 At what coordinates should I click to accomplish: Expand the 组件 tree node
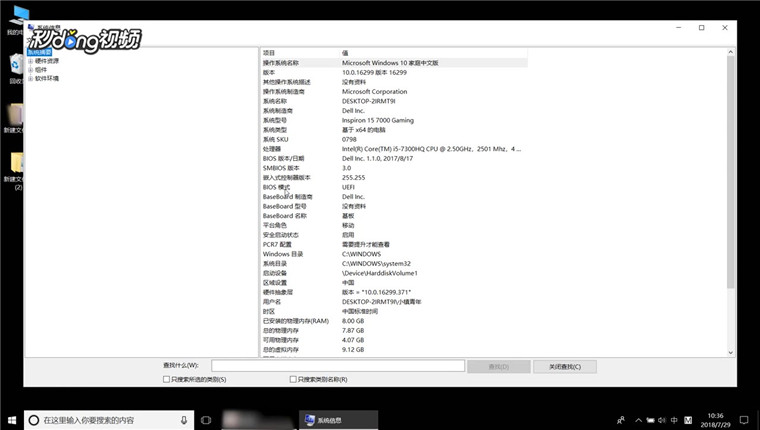point(30,70)
